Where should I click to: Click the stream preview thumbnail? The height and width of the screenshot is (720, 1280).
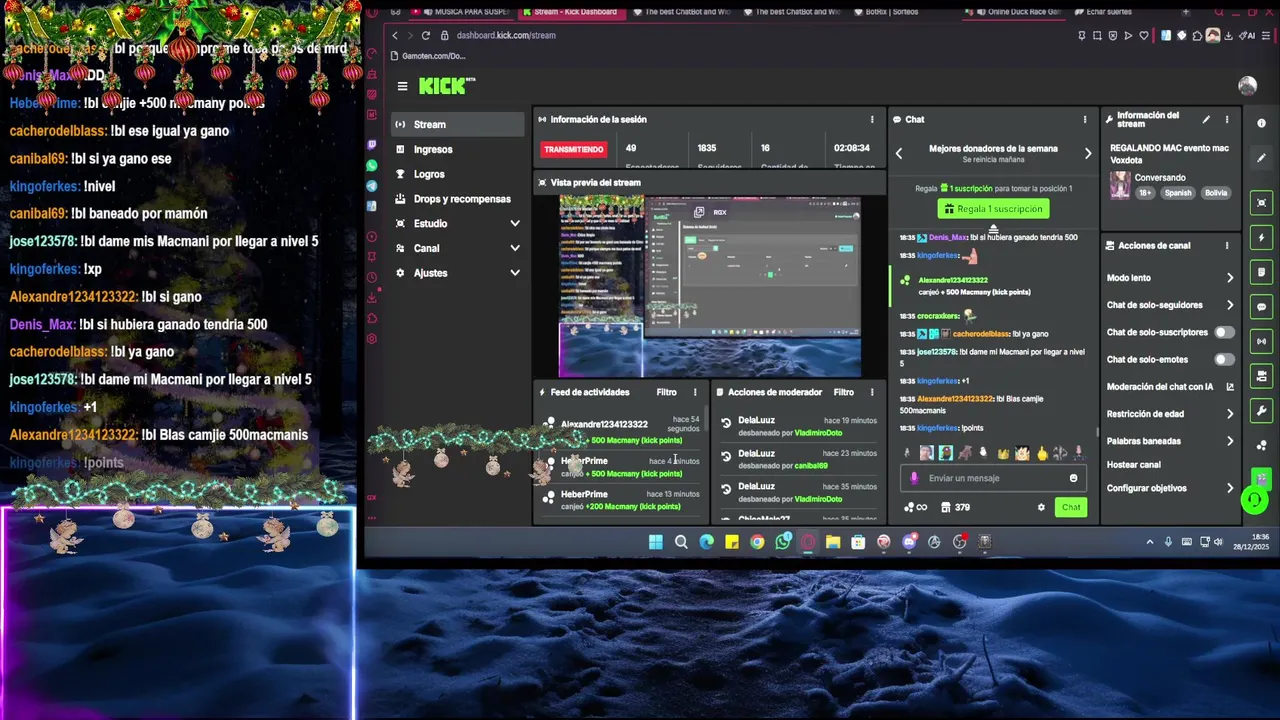pos(709,286)
